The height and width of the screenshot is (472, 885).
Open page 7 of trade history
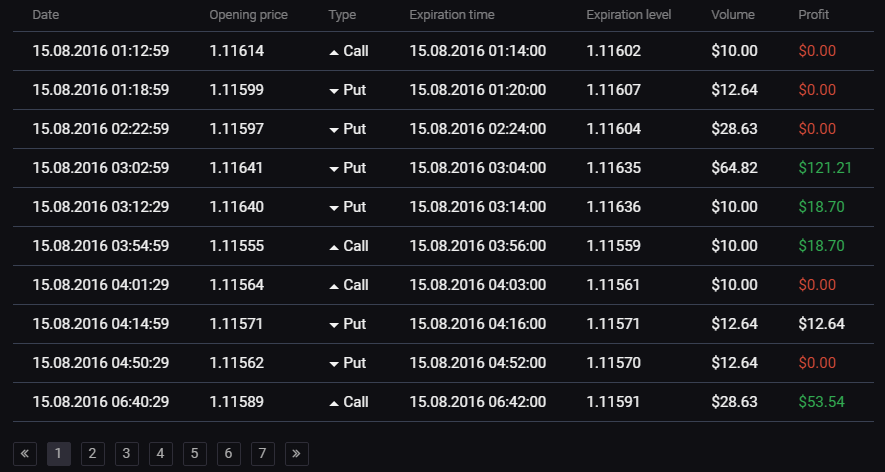[262, 453]
